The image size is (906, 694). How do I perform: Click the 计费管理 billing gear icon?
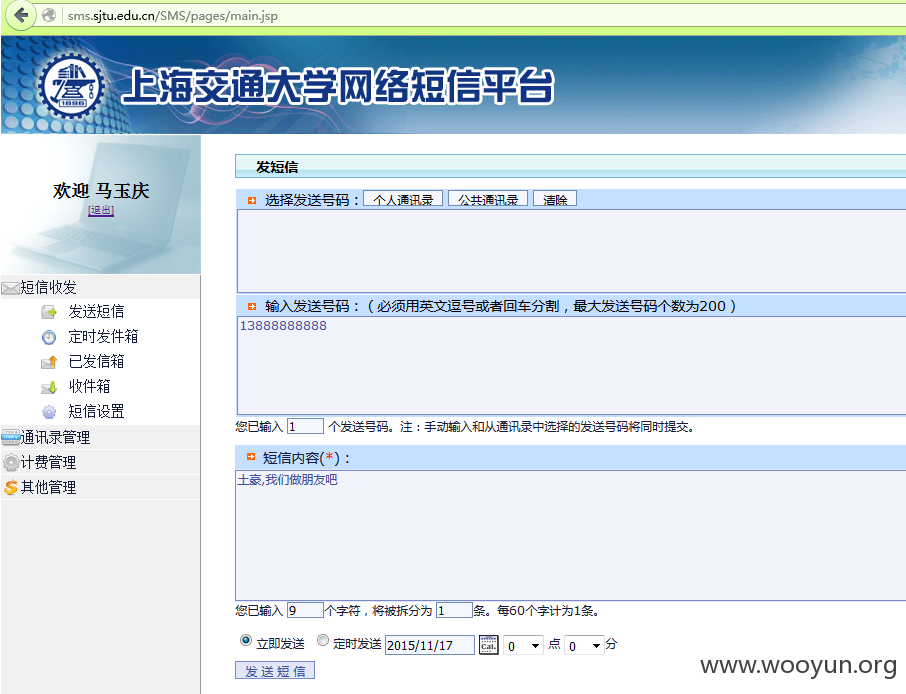pos(10,462)
